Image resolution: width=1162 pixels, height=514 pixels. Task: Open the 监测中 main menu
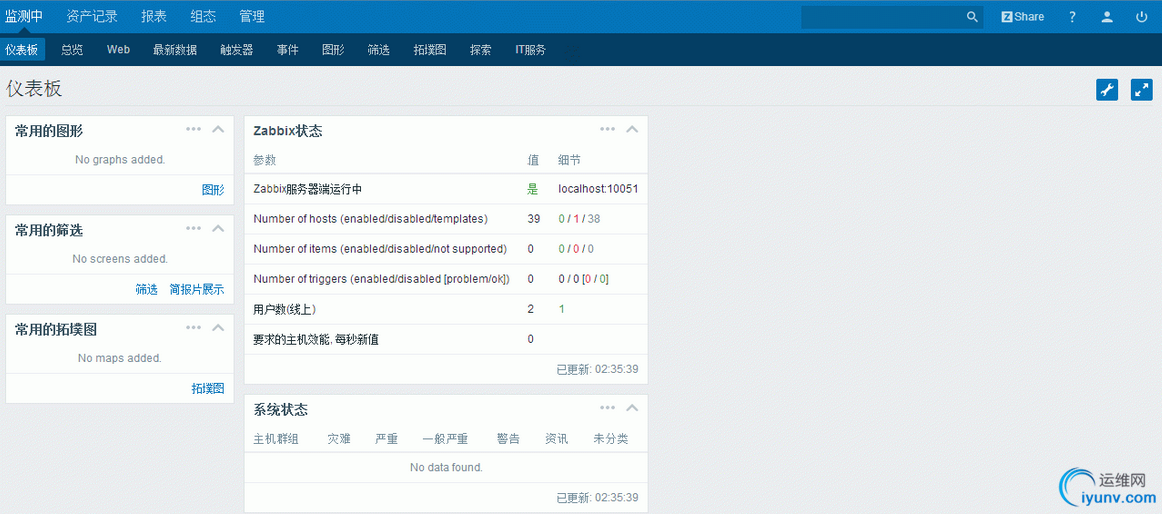pos(24,16)
